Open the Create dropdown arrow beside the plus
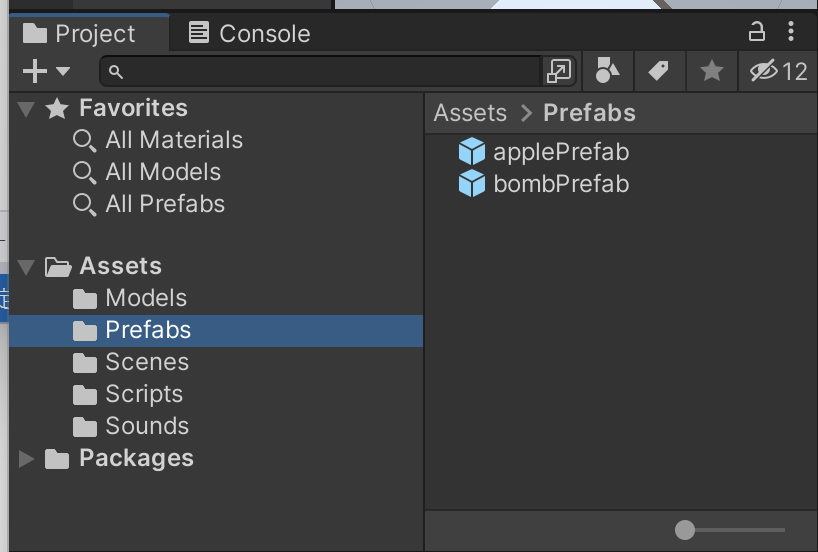Viewport: 818px width, 552px height. (63, 70)
